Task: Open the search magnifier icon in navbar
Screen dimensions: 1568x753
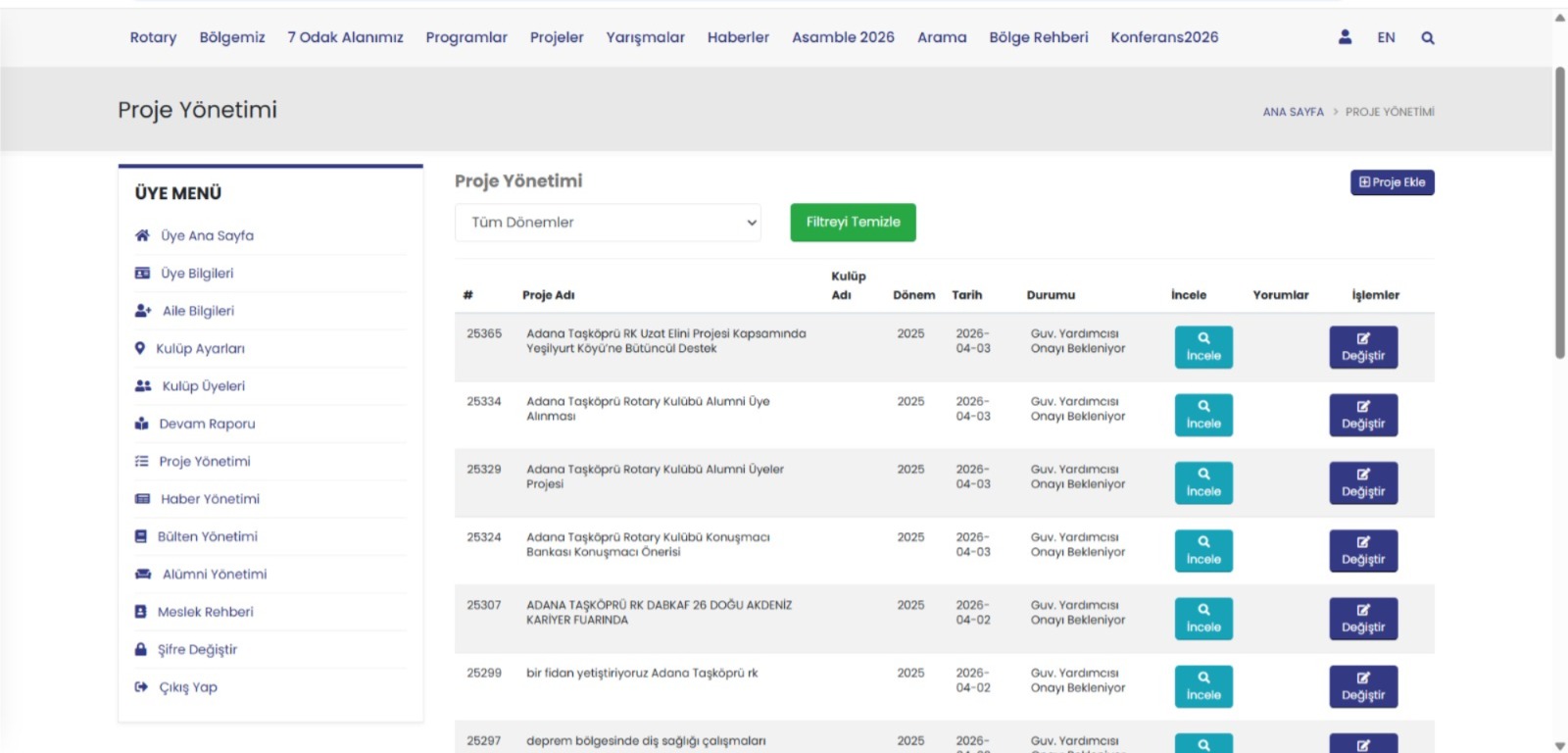Action: [x=1428, y=38]
